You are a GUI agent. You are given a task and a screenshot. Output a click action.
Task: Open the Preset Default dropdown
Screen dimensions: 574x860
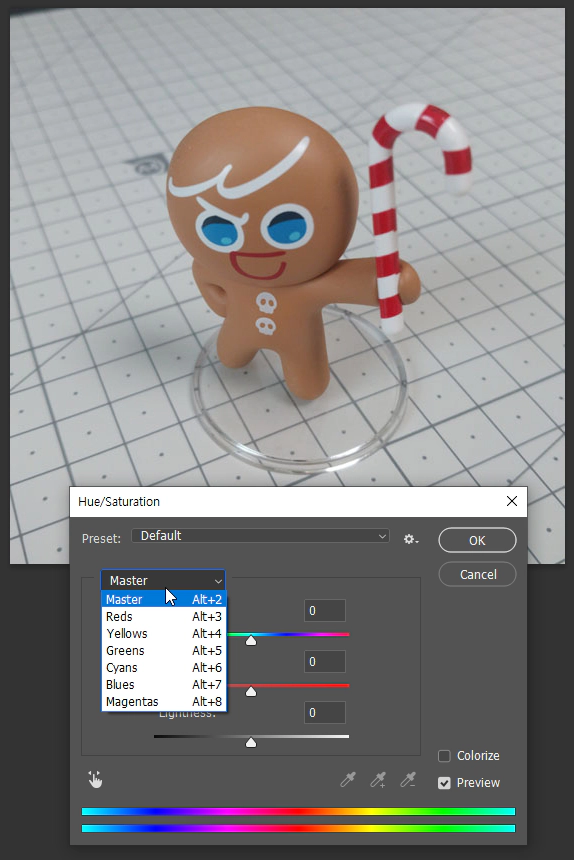pyautogui.click(x=260, y=536)
